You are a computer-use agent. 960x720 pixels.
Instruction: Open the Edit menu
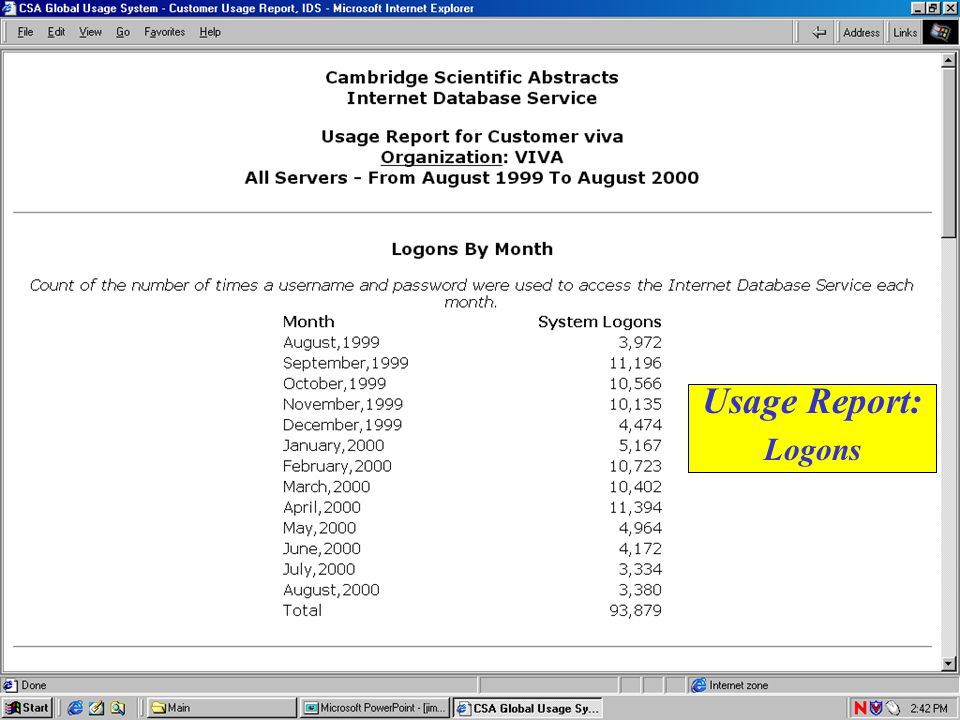click(56, 32)
